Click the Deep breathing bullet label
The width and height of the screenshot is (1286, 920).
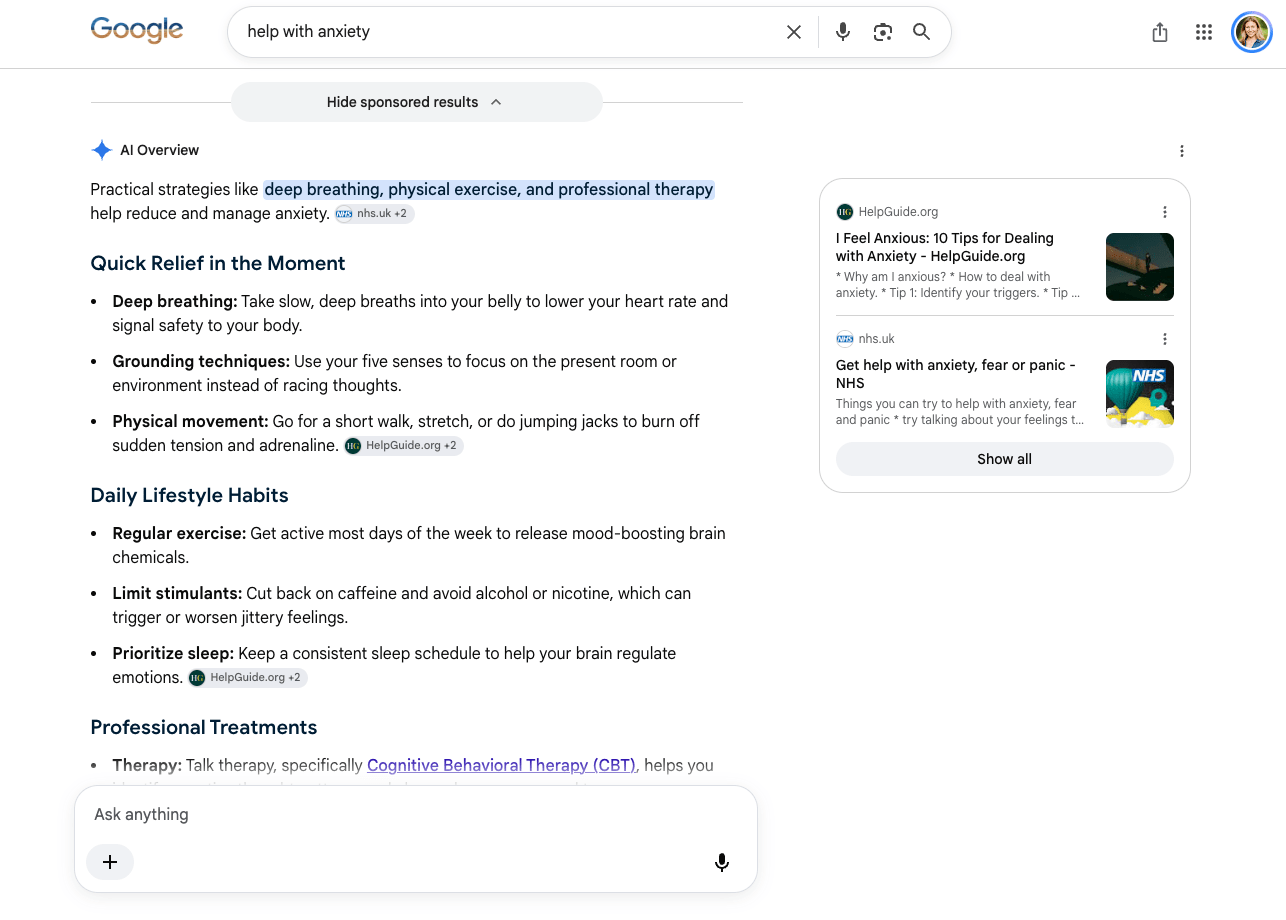click(175, 301)
